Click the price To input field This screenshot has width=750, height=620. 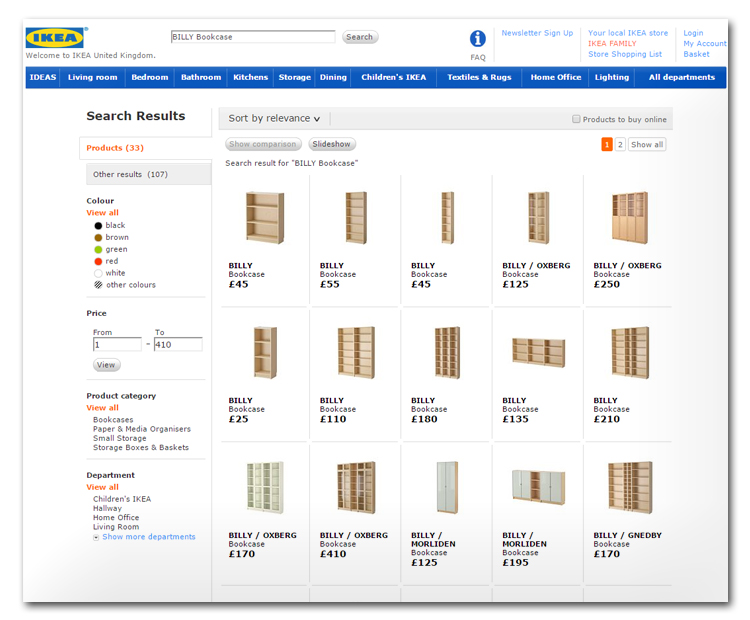tap(178, 344)
